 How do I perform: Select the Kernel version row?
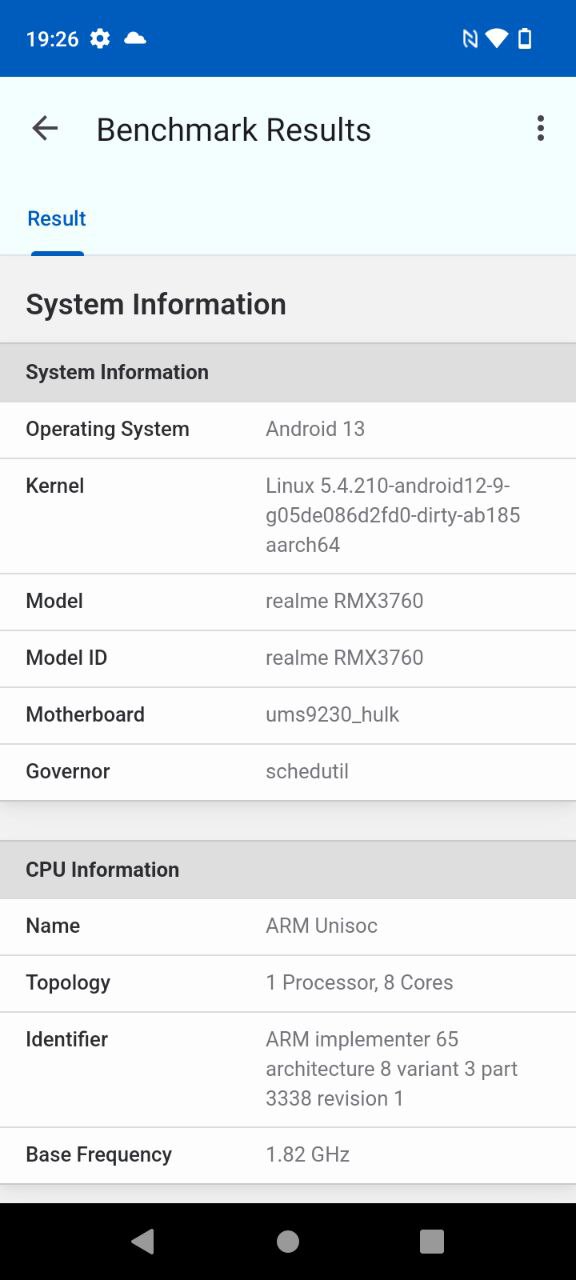tap(288, 516)
